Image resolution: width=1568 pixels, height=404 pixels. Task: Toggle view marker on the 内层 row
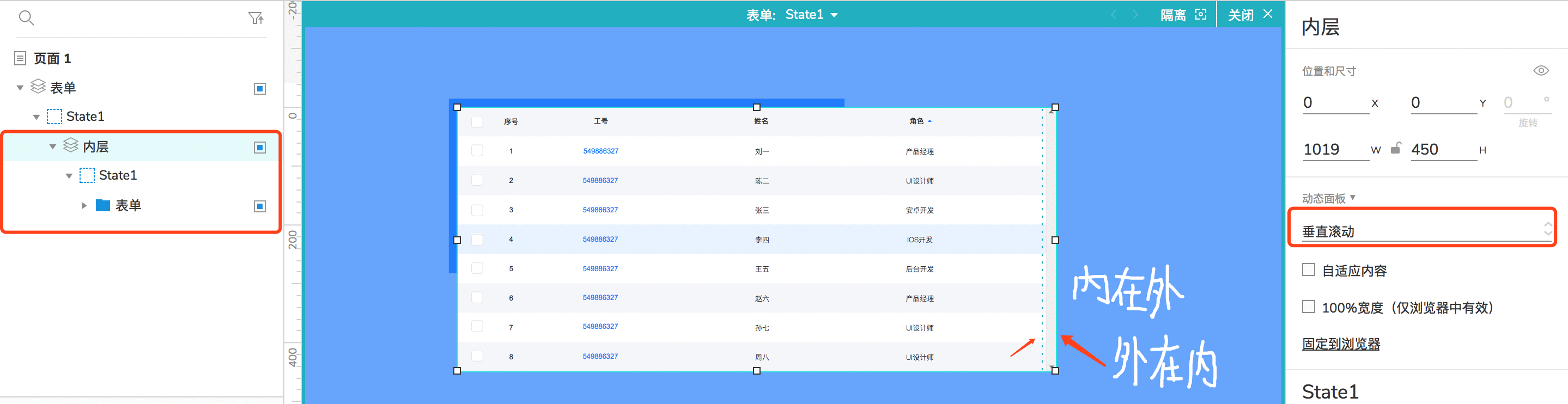click(260, 147)
